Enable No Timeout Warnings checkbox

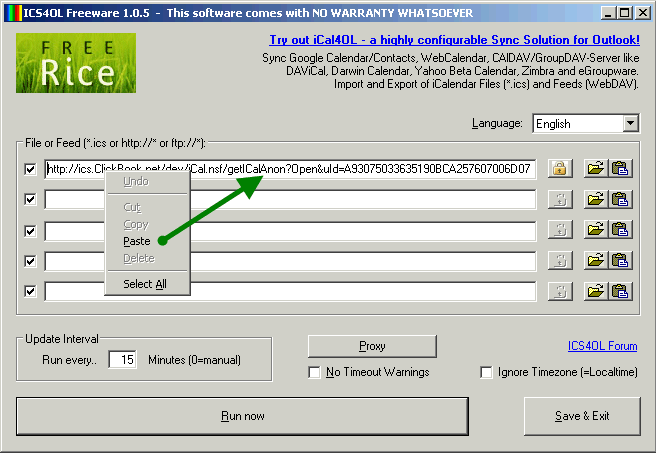[314, 372]
